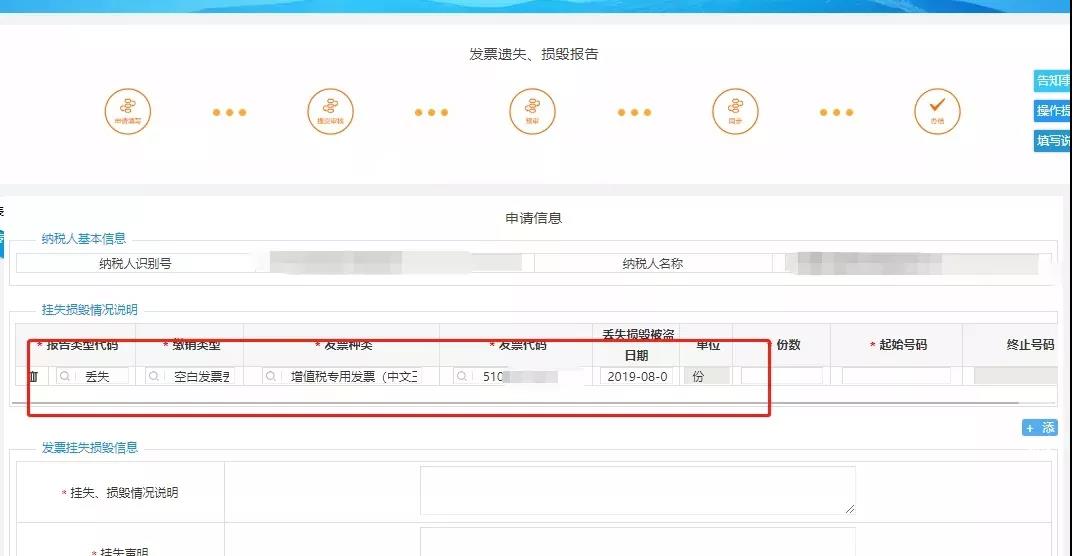Click the 纳税人基本信息 section label
1072x556 pixels.
[83, 239]
